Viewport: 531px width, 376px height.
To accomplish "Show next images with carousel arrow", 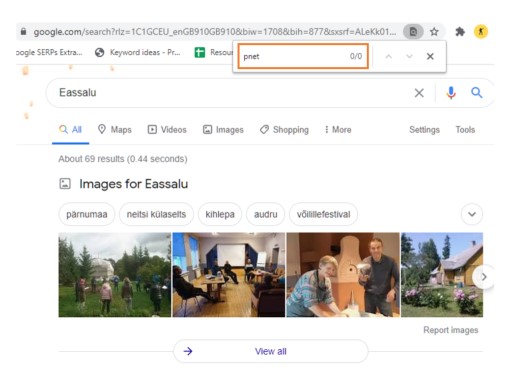I will click(484, 277).
